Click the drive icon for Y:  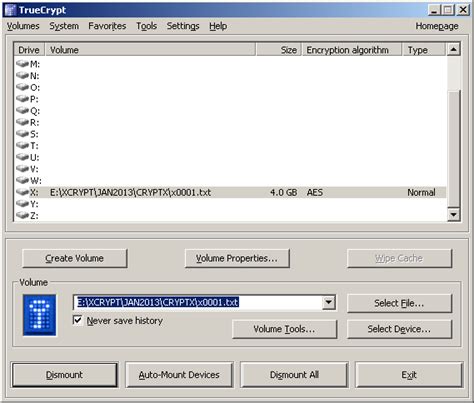click(22, 204)
